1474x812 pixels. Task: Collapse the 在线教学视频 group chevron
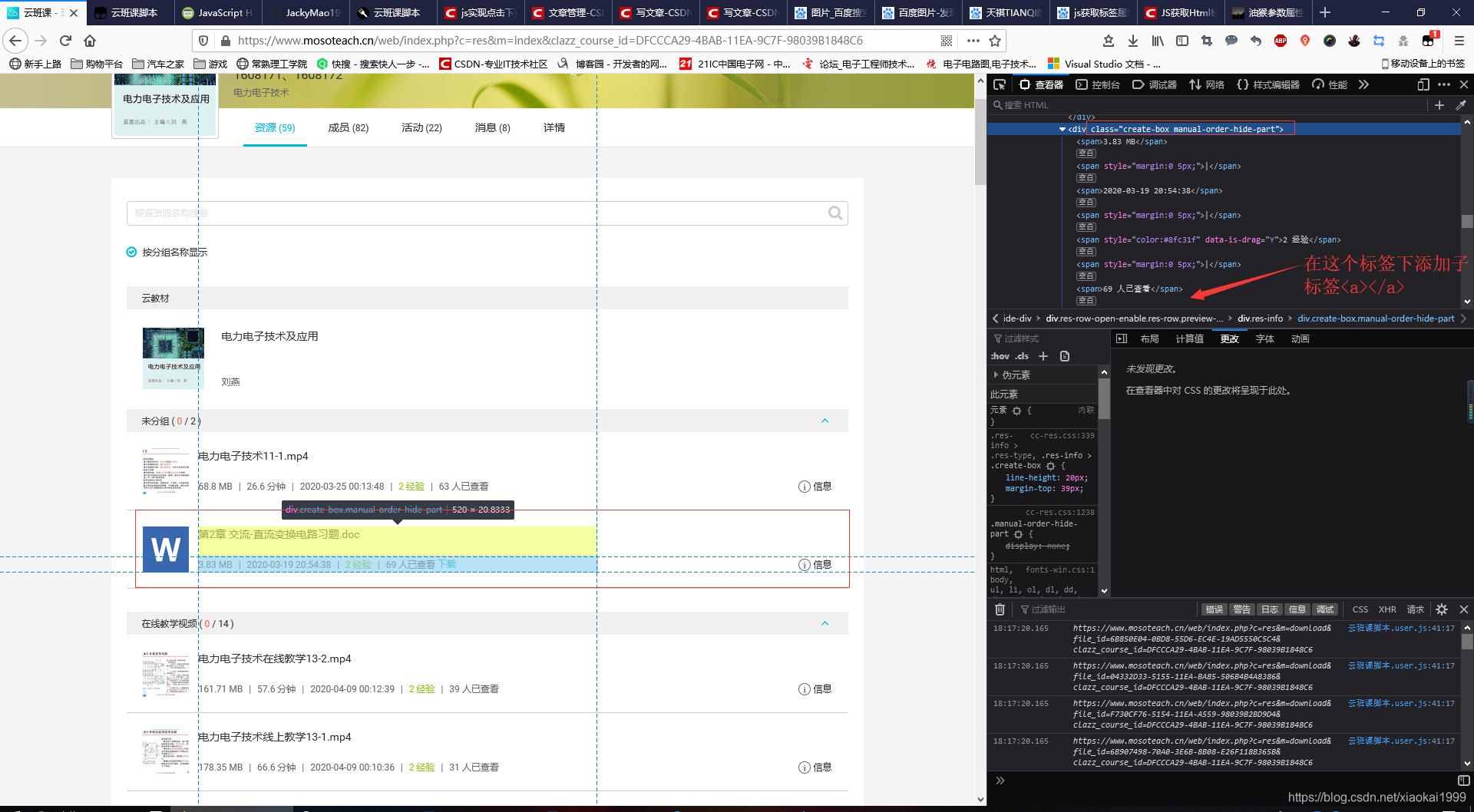tap(825, 623)
